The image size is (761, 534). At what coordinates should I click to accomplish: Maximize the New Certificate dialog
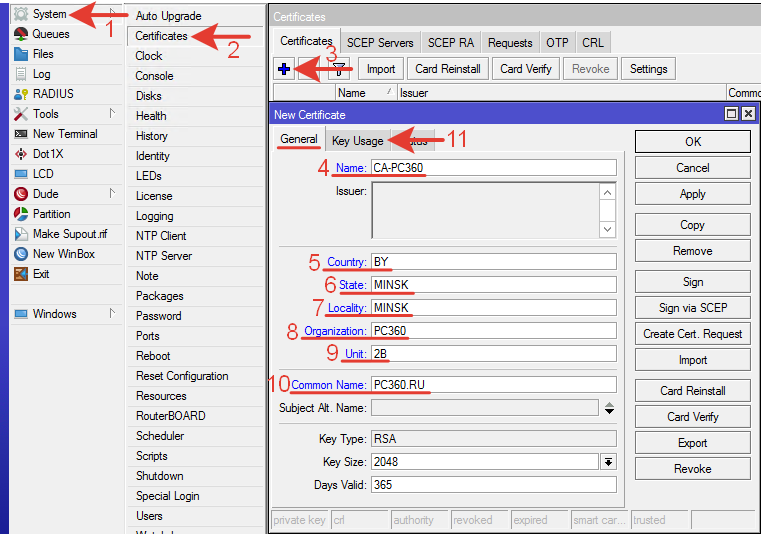[731, 114]
